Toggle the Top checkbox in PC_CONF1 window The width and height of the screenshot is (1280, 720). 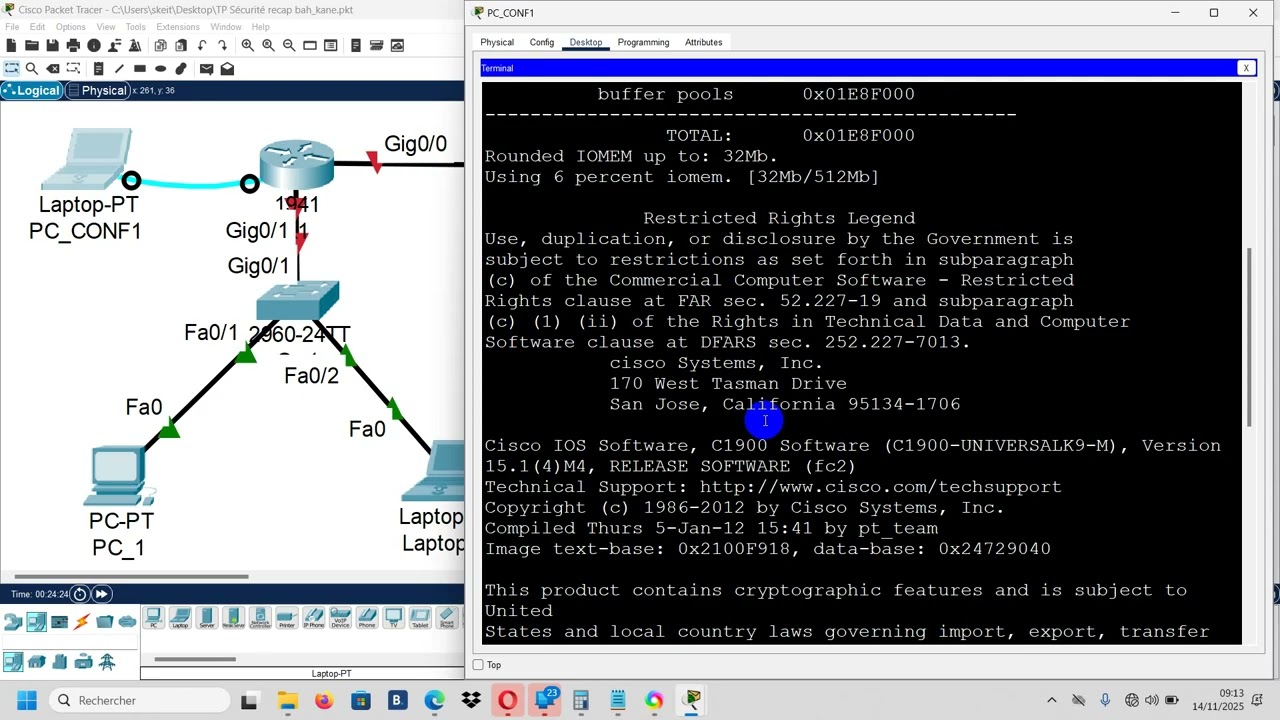pos(478,665)
